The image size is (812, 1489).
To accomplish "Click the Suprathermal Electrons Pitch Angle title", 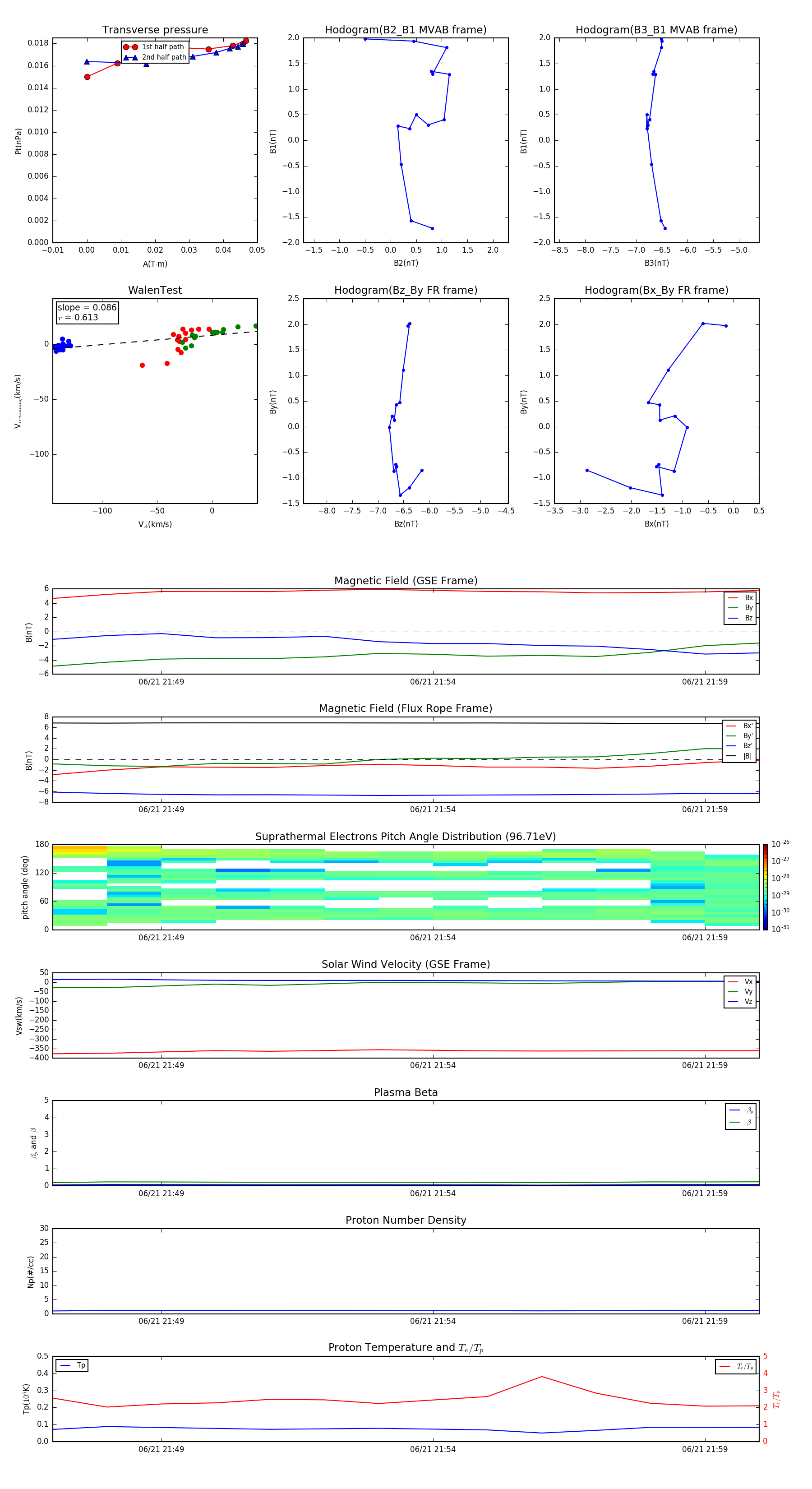I will tap(406, 837).
